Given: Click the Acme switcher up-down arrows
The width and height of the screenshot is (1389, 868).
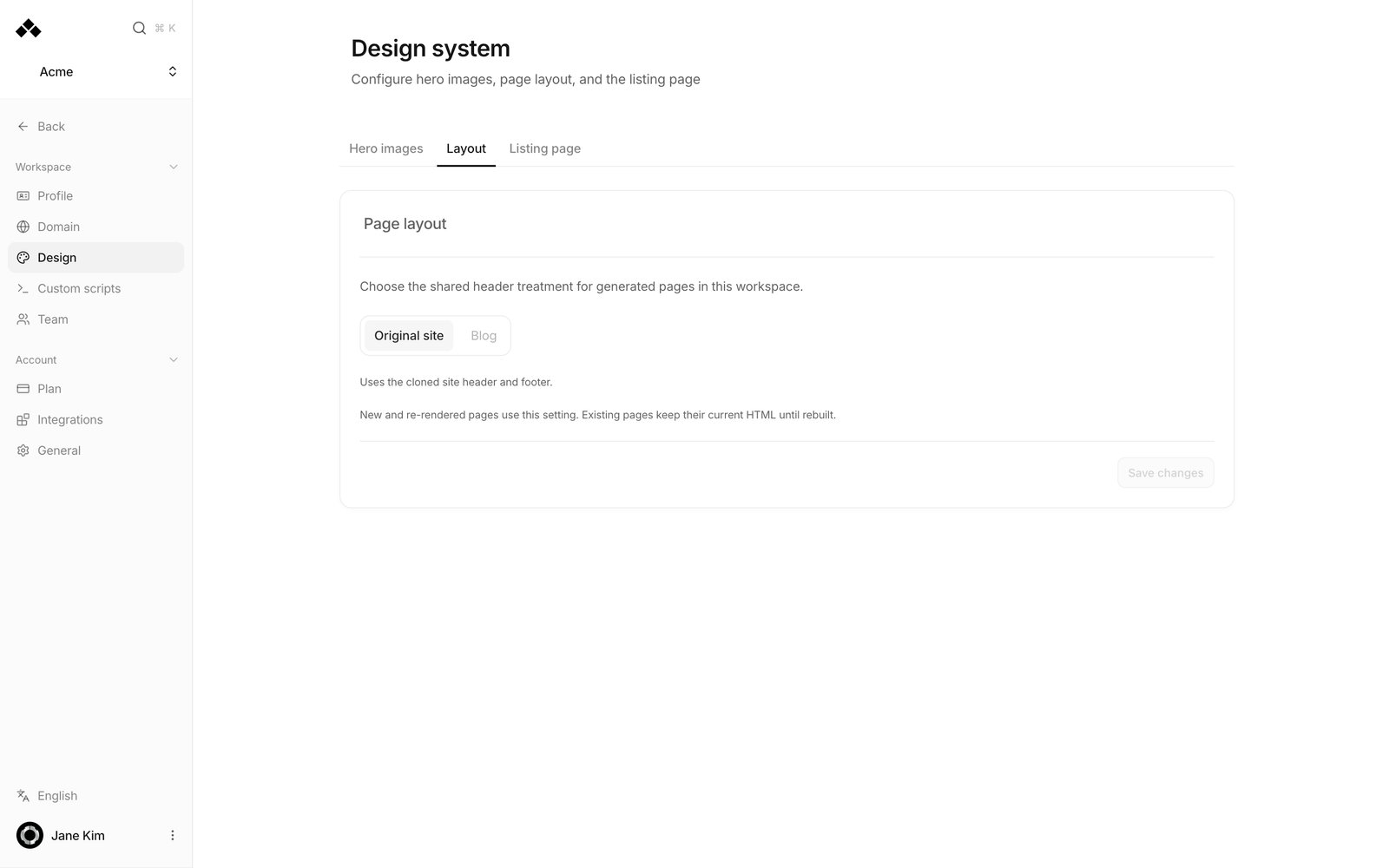Looking at the screenshot, I should click(x=173, y=71).
